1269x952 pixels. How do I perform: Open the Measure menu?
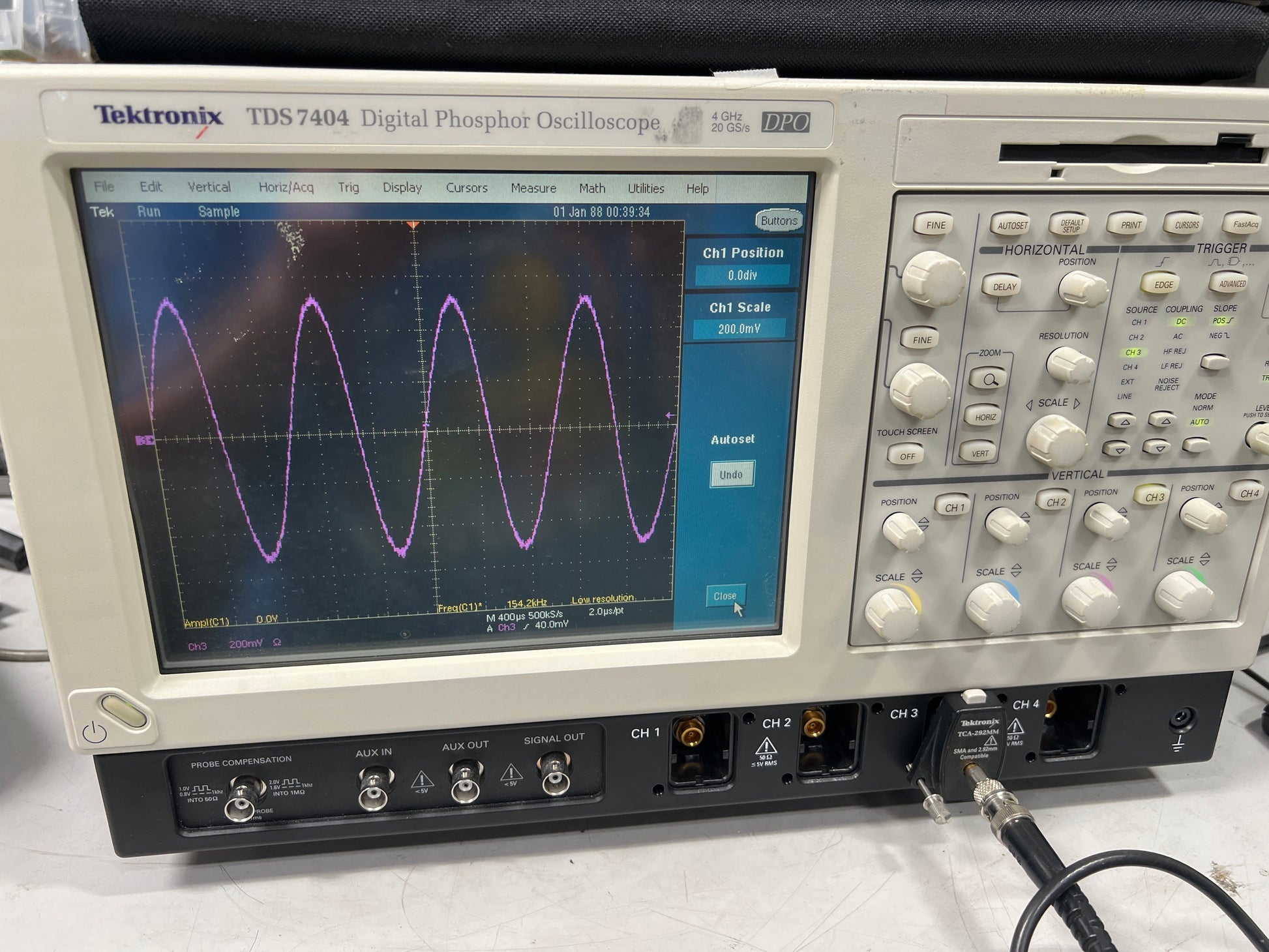click(533, 188)
